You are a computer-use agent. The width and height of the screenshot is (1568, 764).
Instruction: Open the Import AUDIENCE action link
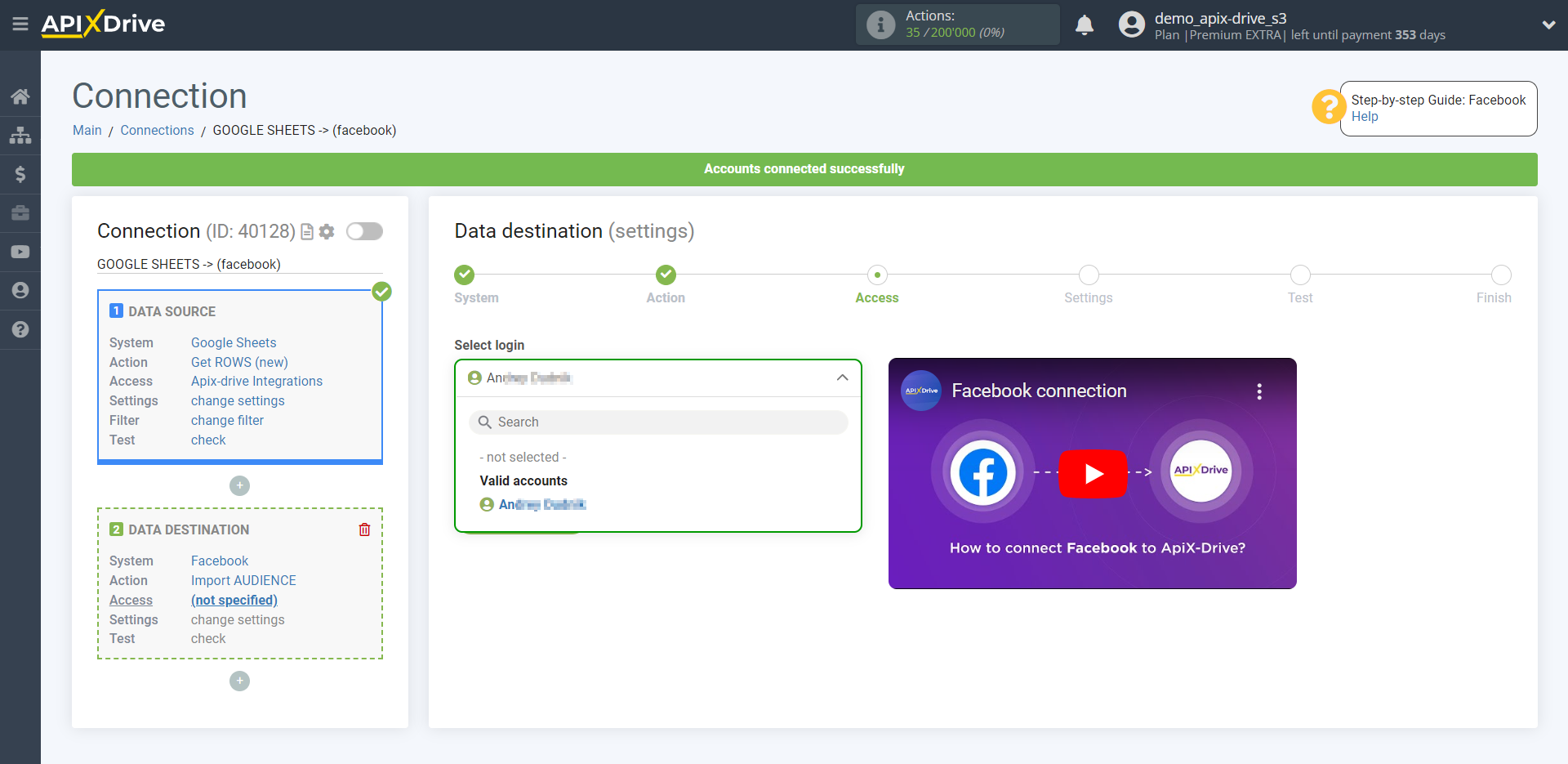(243, 581)
